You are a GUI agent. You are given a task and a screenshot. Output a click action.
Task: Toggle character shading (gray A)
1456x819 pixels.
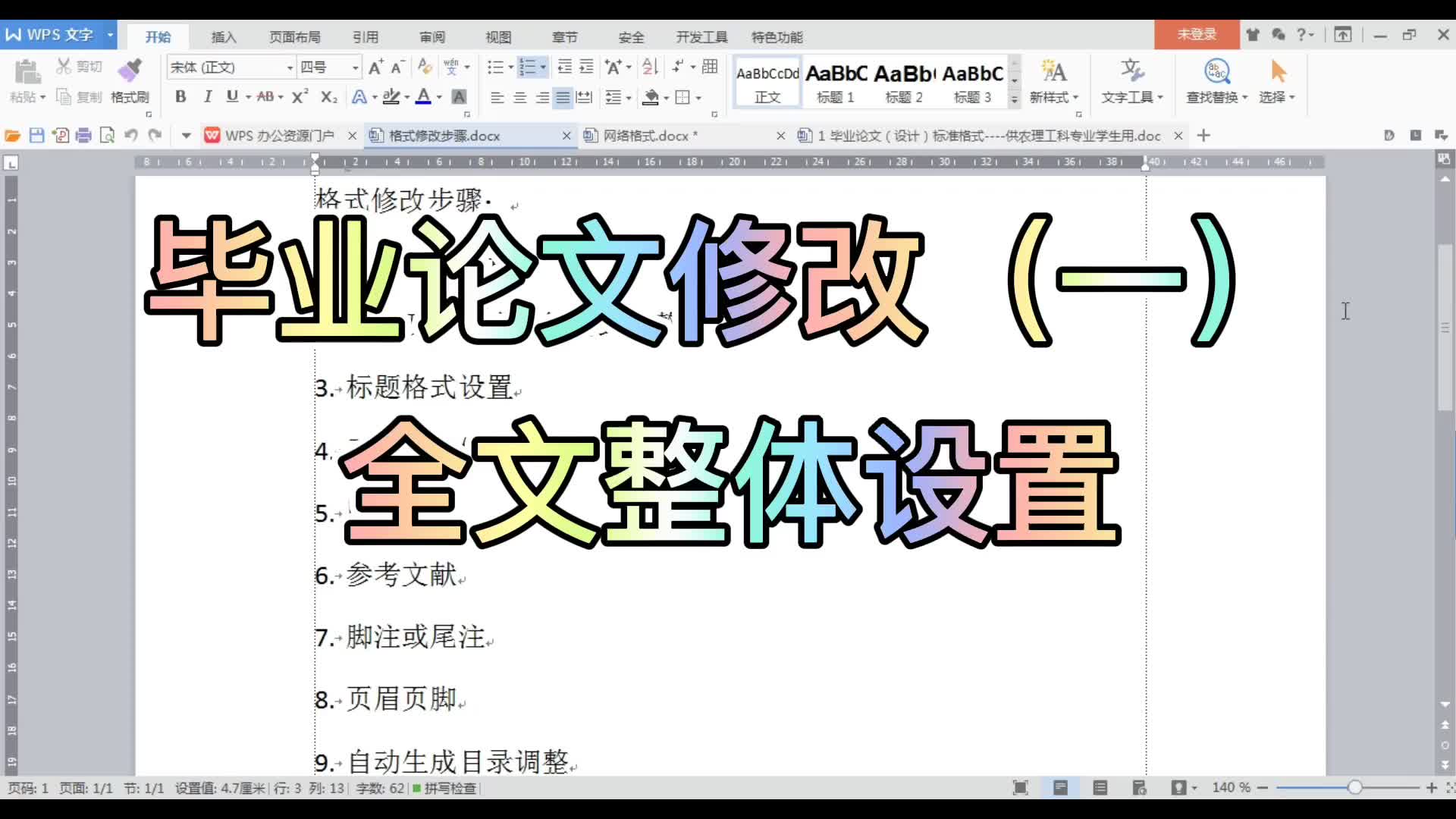click(459, 97)
